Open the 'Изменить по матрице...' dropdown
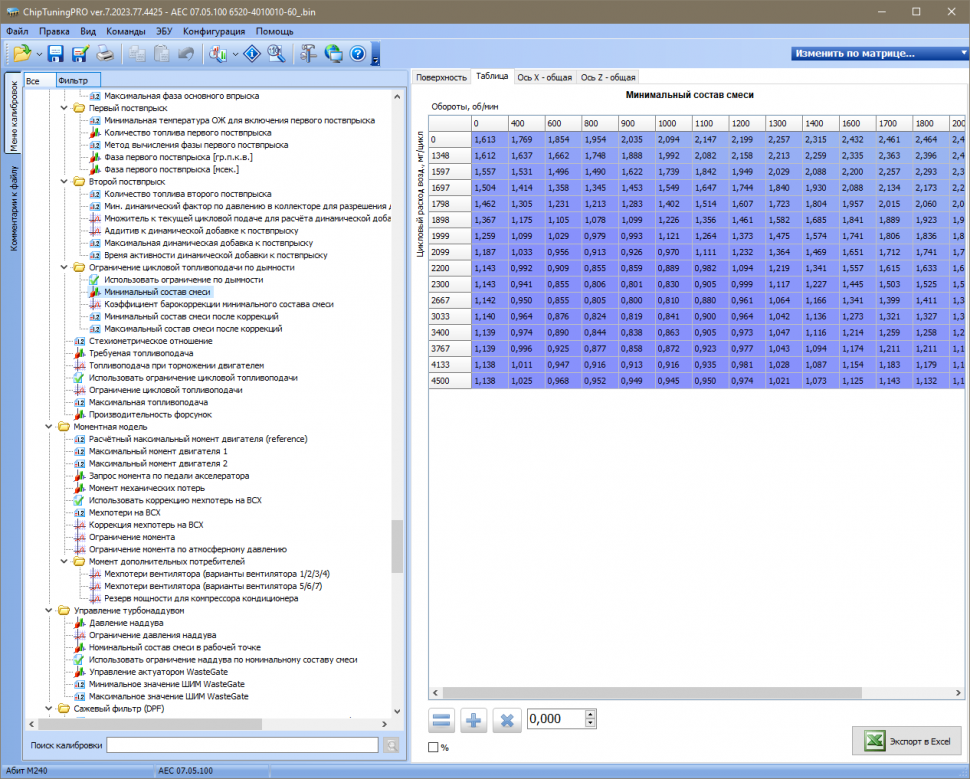This screenshot has width=970, height=779. coord(875,53)
